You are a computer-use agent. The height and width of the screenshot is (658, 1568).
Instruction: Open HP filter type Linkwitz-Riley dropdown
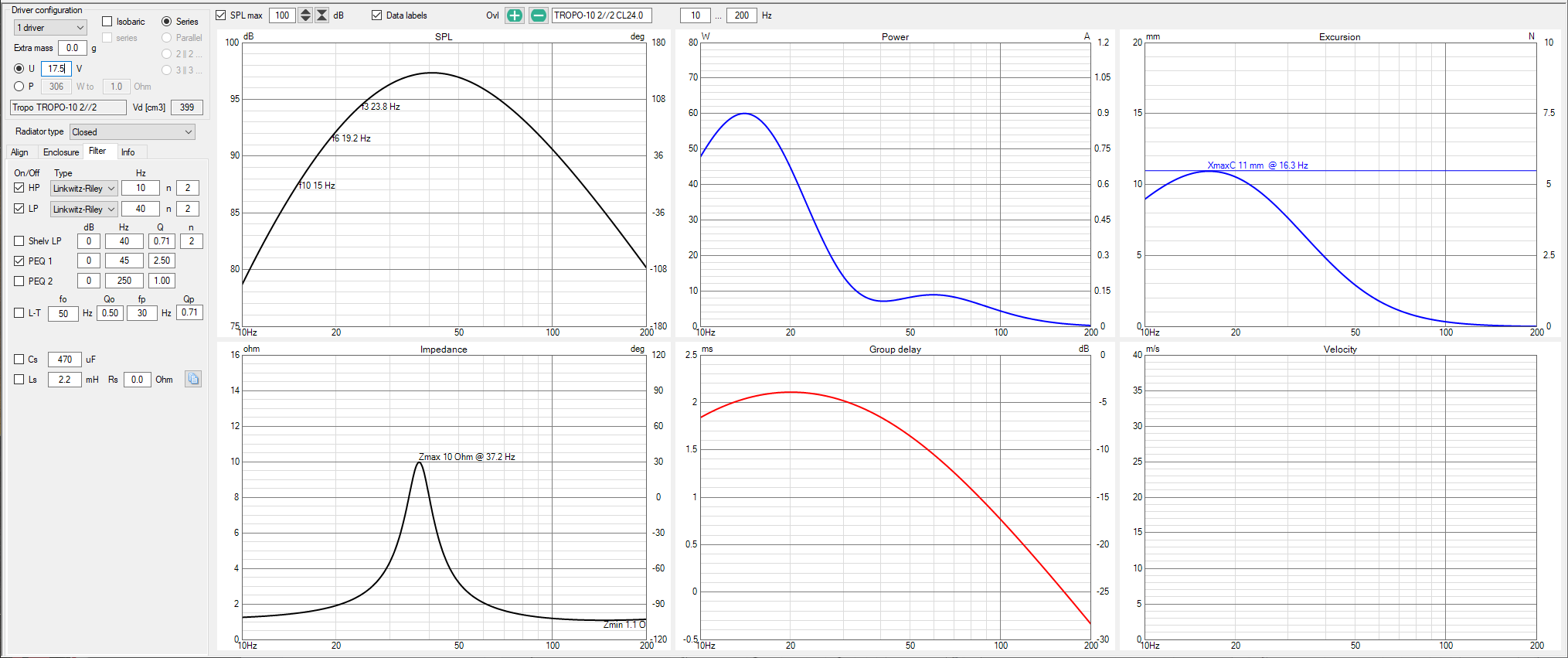pyautogui.click(x=84, y=189)
